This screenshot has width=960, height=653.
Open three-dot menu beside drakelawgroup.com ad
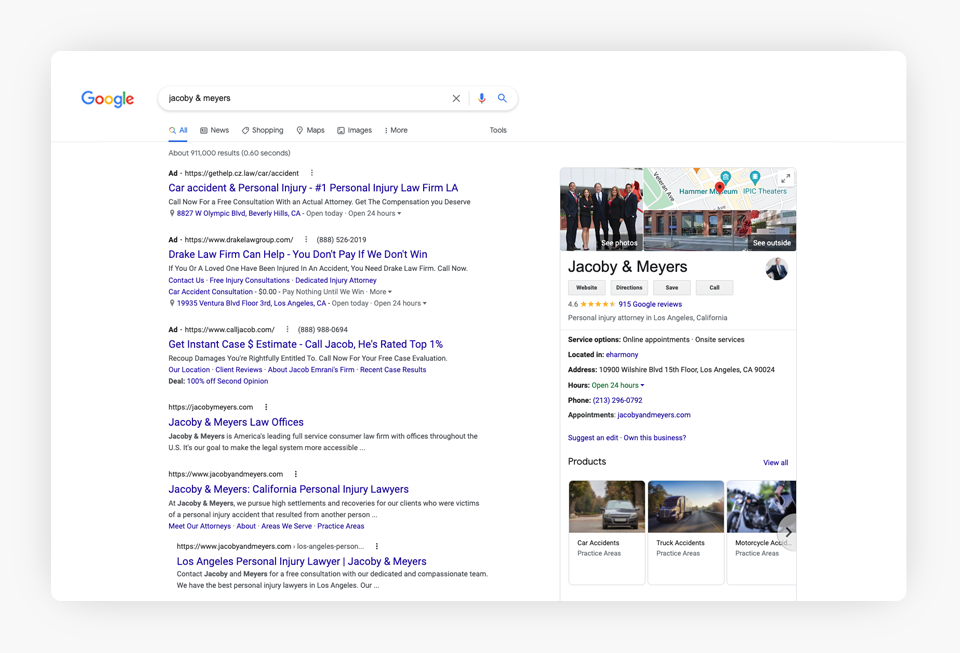coord(306,240)
